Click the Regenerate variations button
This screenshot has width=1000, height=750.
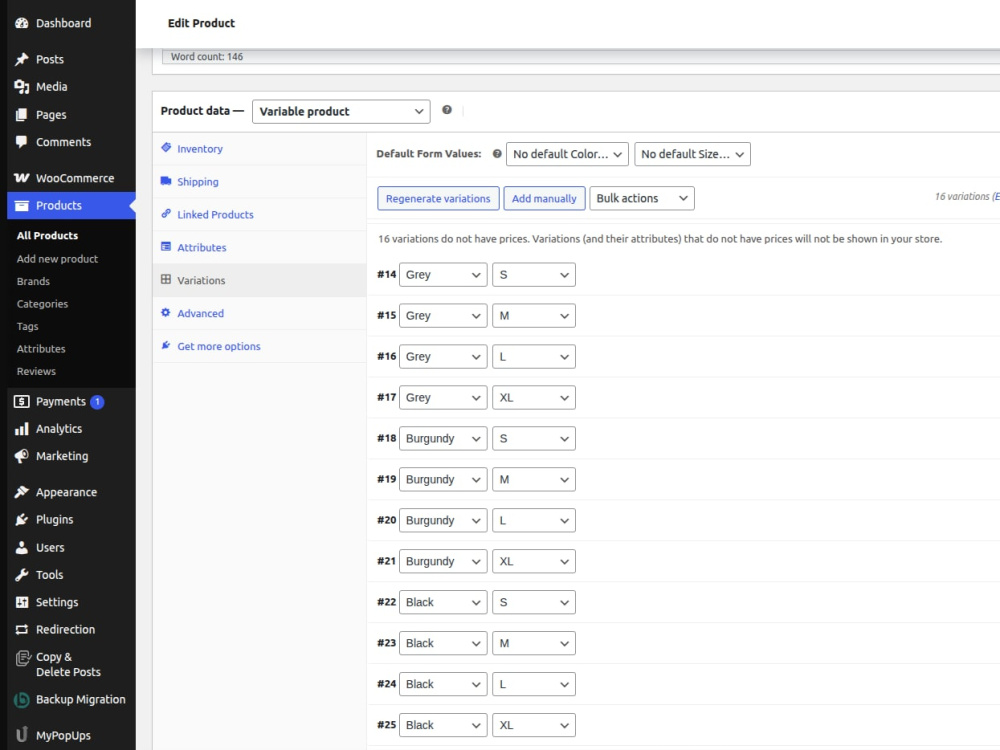[438, 198]
